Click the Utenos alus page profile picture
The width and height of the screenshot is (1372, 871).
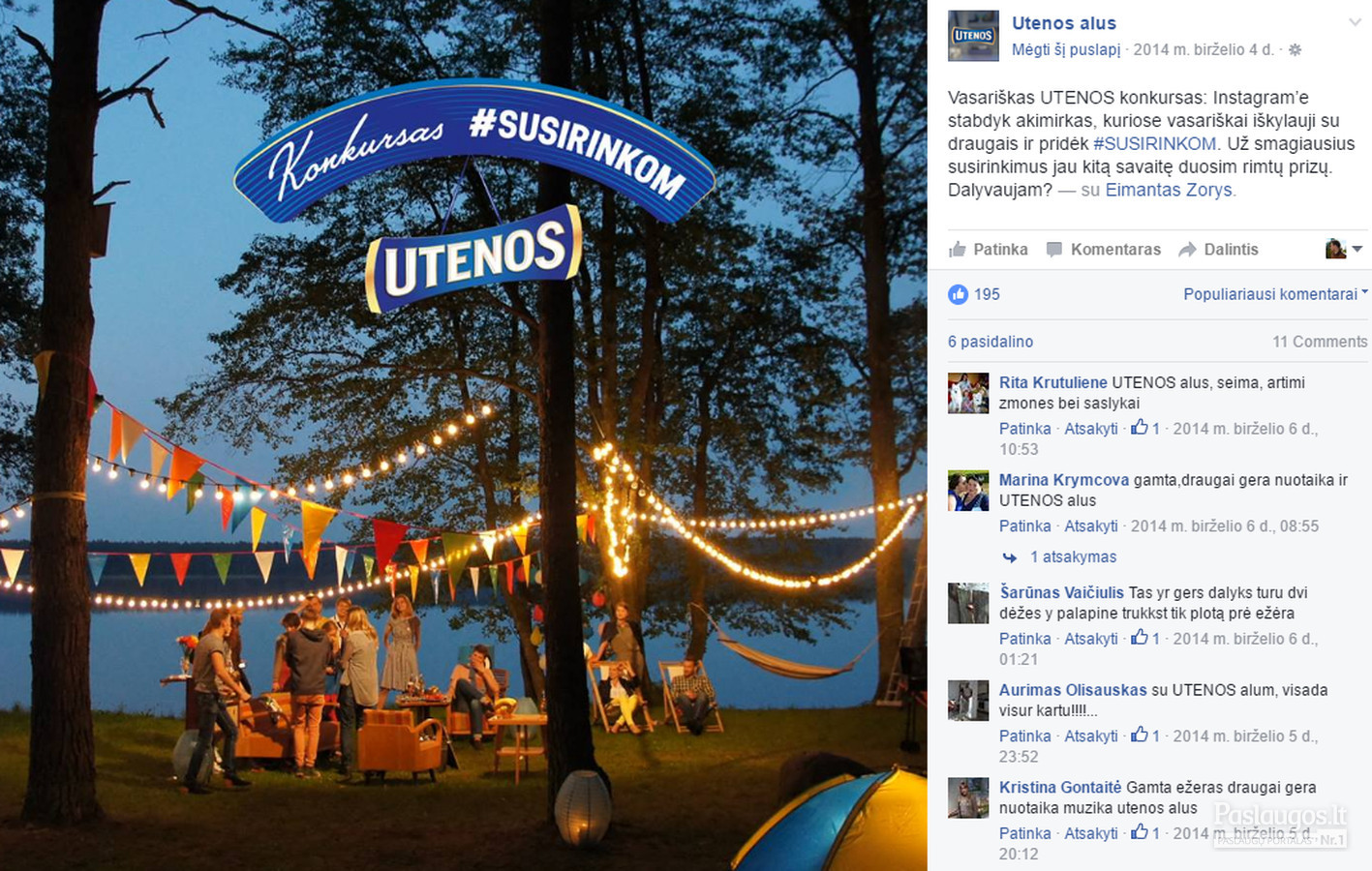pos(973,36)
